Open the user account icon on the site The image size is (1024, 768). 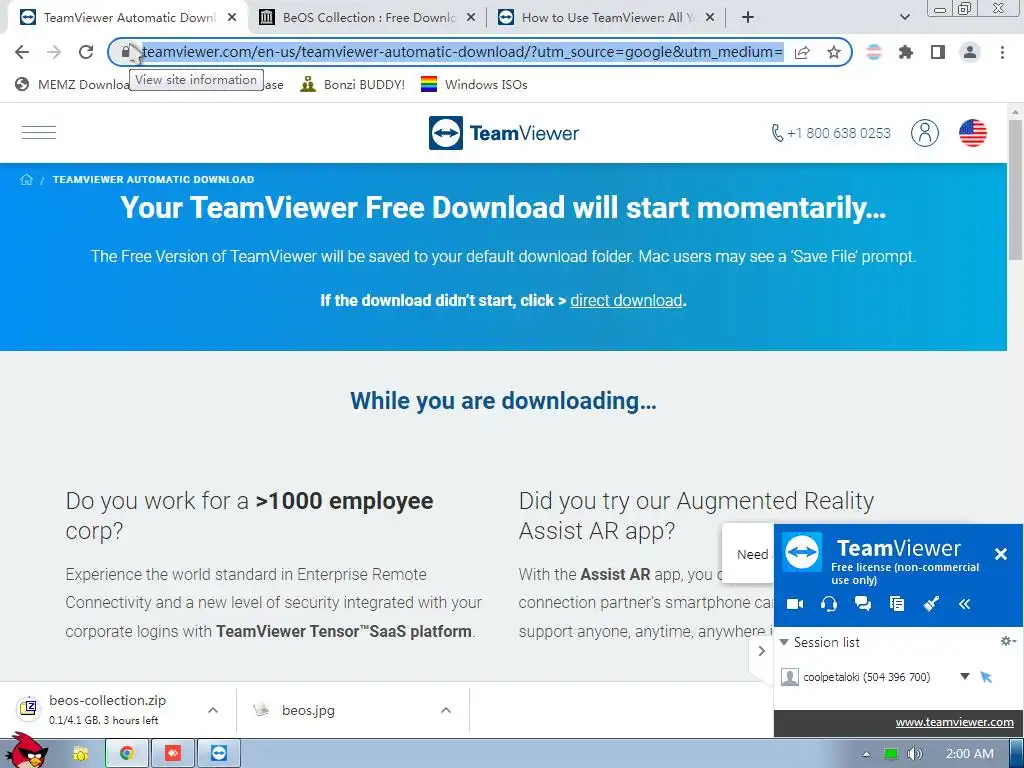[x=925, y=133]
